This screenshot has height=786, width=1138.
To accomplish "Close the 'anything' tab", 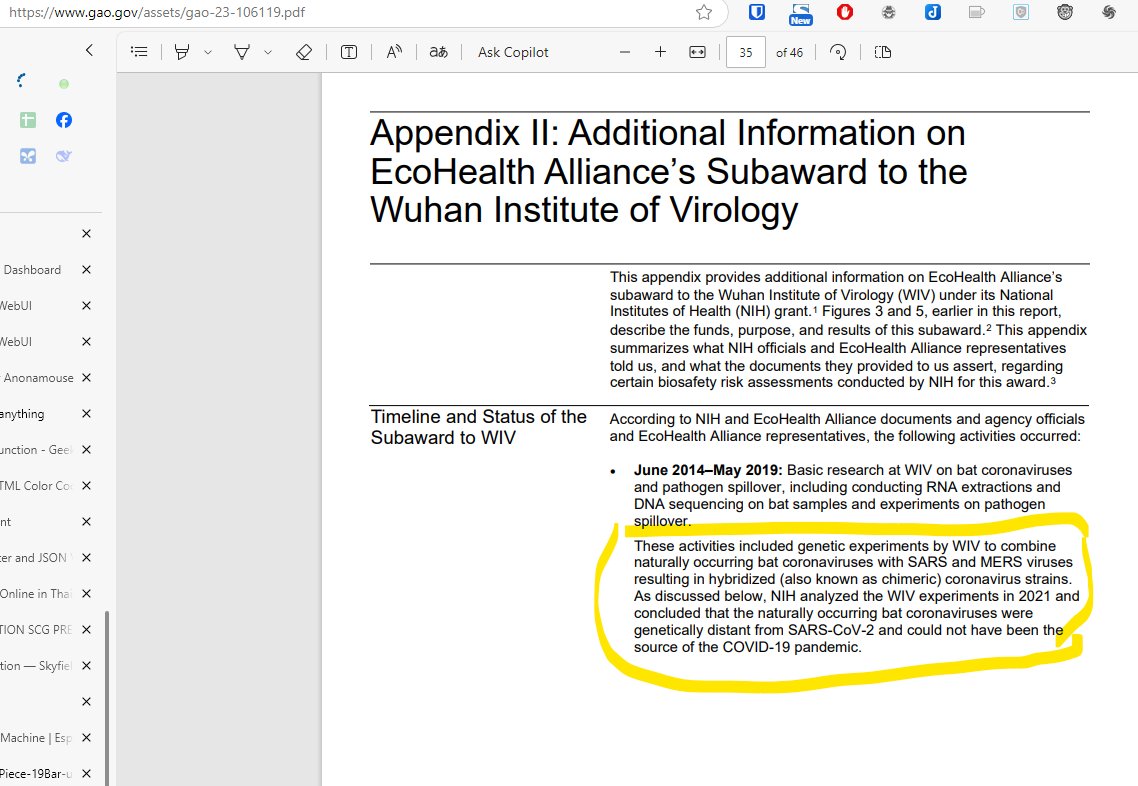I will 86,414.
